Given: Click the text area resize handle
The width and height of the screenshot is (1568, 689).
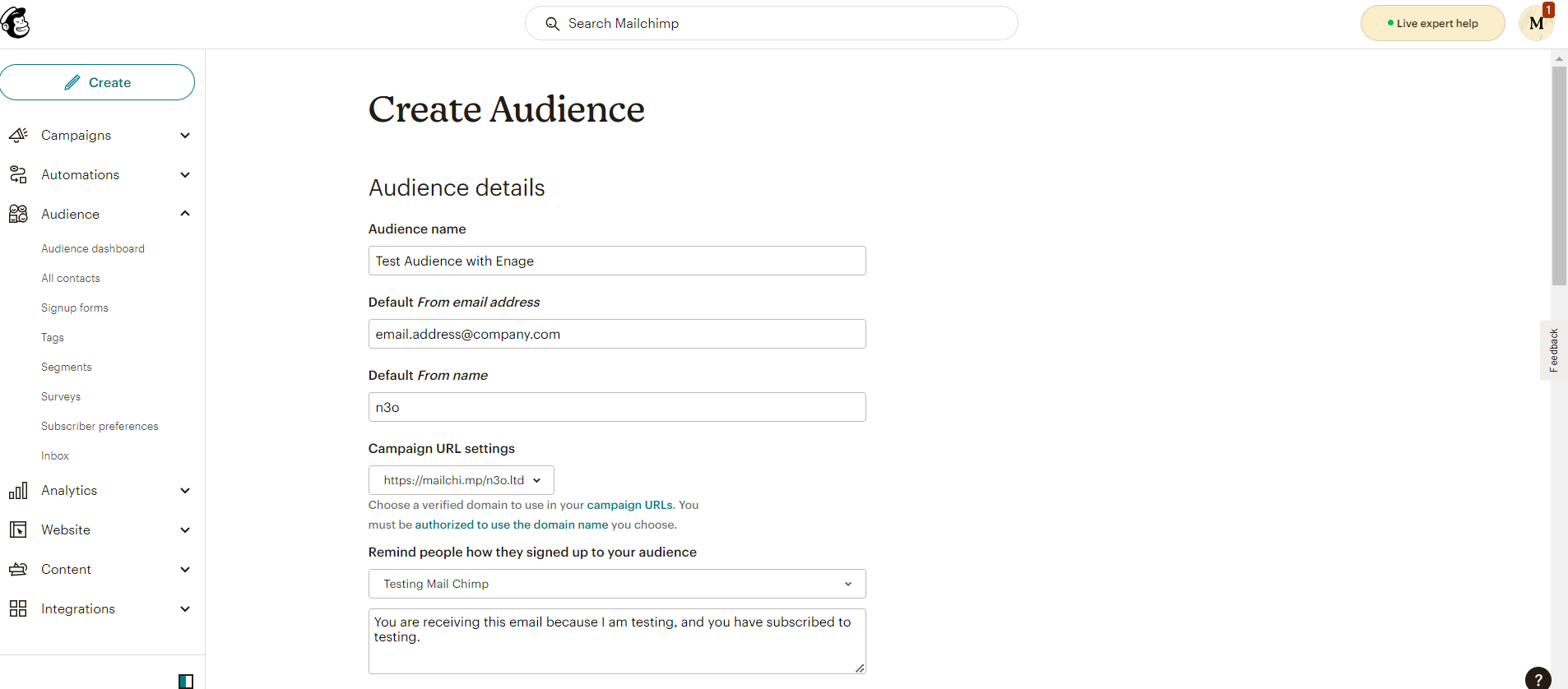Looking at the screenshot, I should click(x=860, y=668).
